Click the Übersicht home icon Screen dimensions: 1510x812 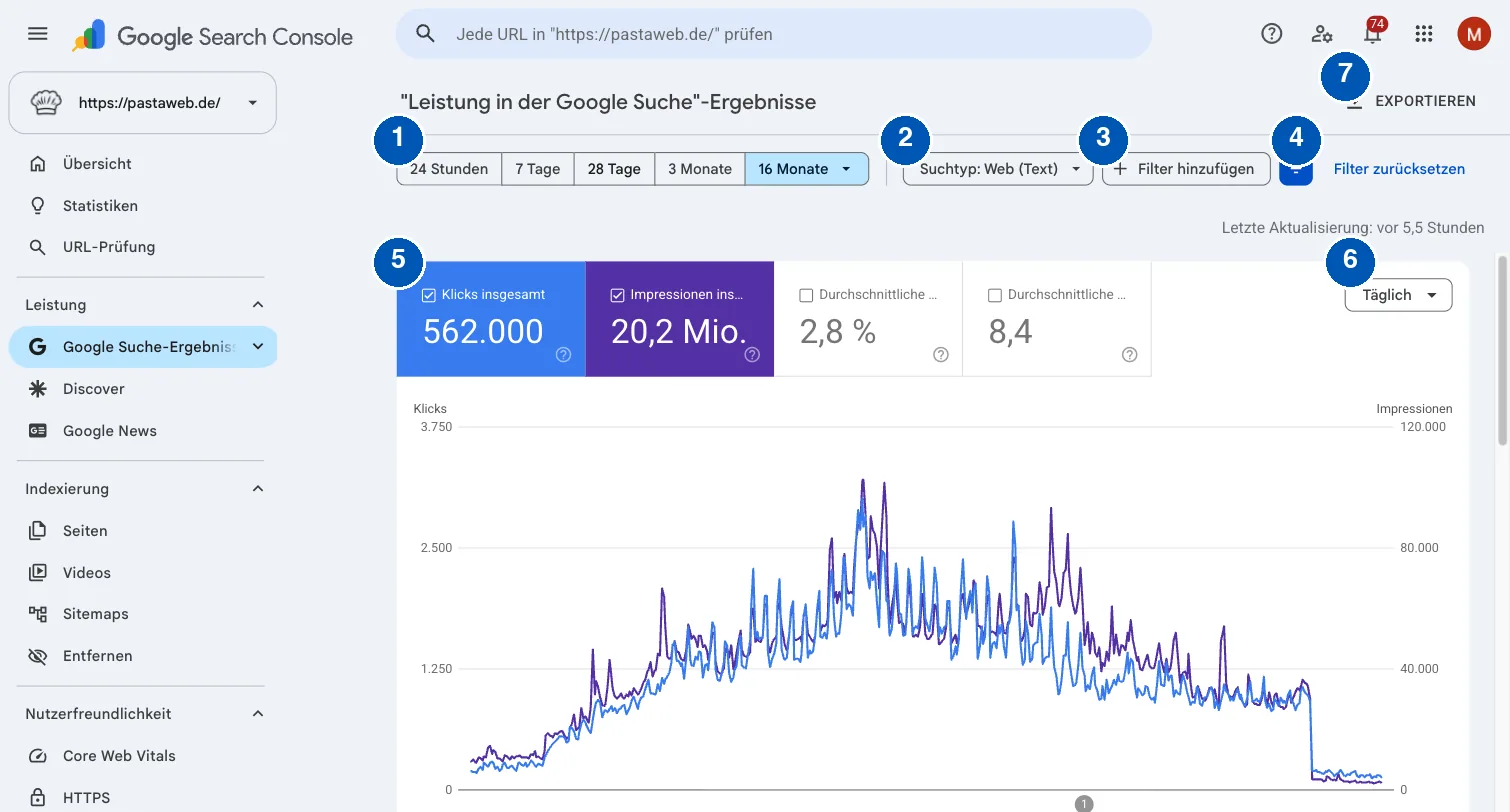38,164
